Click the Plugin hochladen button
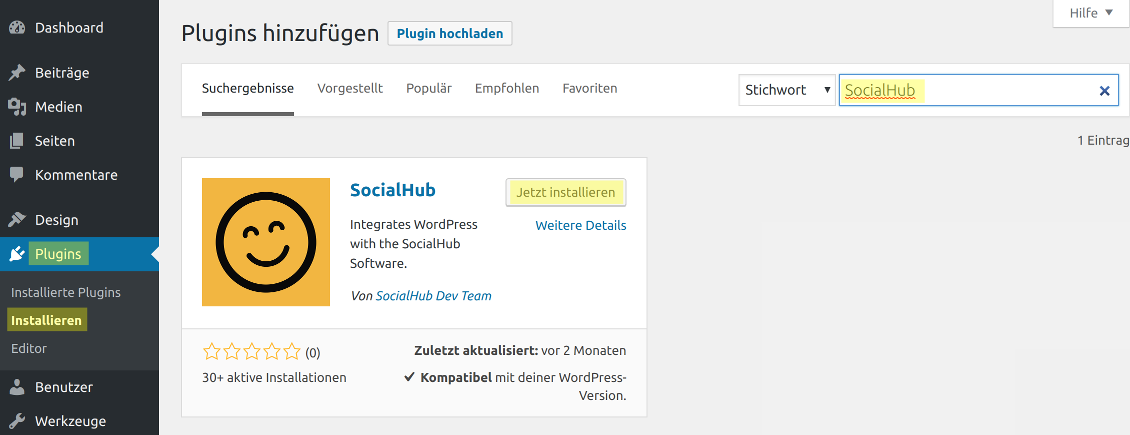The height and width of the screenshot is (435, 1130). click(x=450, y=33)
